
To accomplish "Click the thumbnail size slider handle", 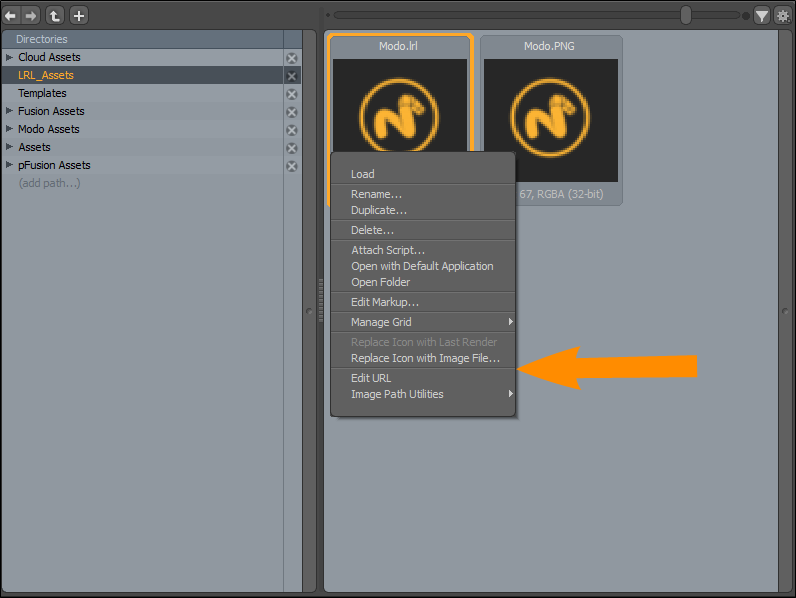I will [x=686, y=15].
